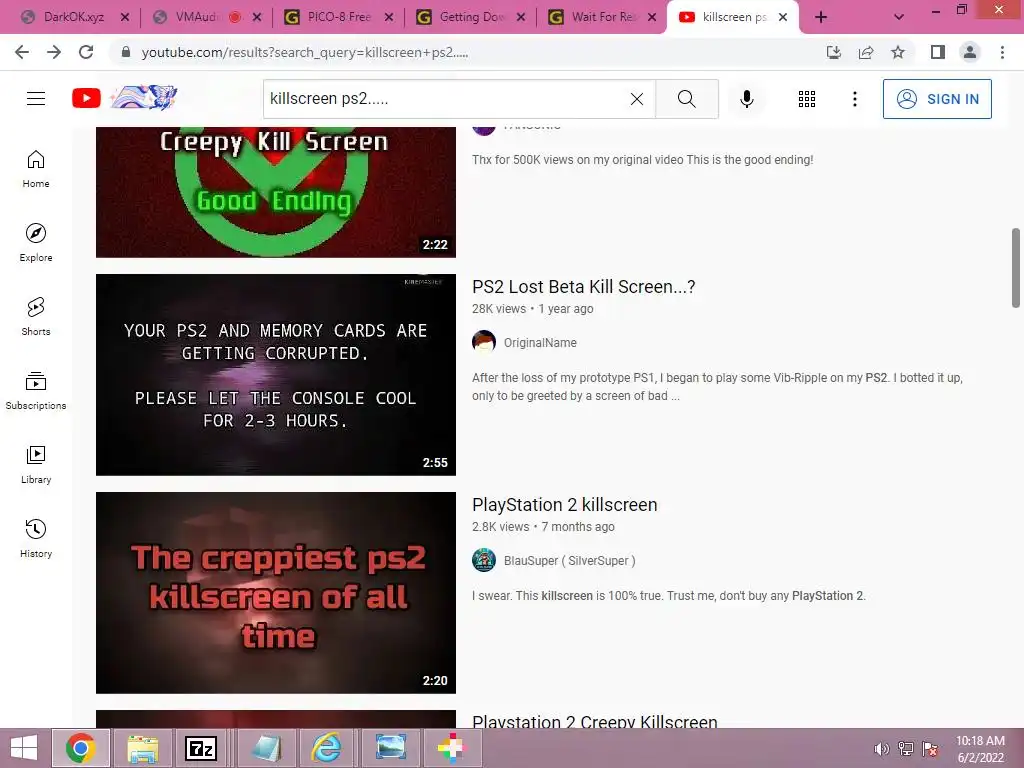This screenshot has width=1024, height=768.
Task: Click the Thx for 500K views description
Action: point(643,160)
